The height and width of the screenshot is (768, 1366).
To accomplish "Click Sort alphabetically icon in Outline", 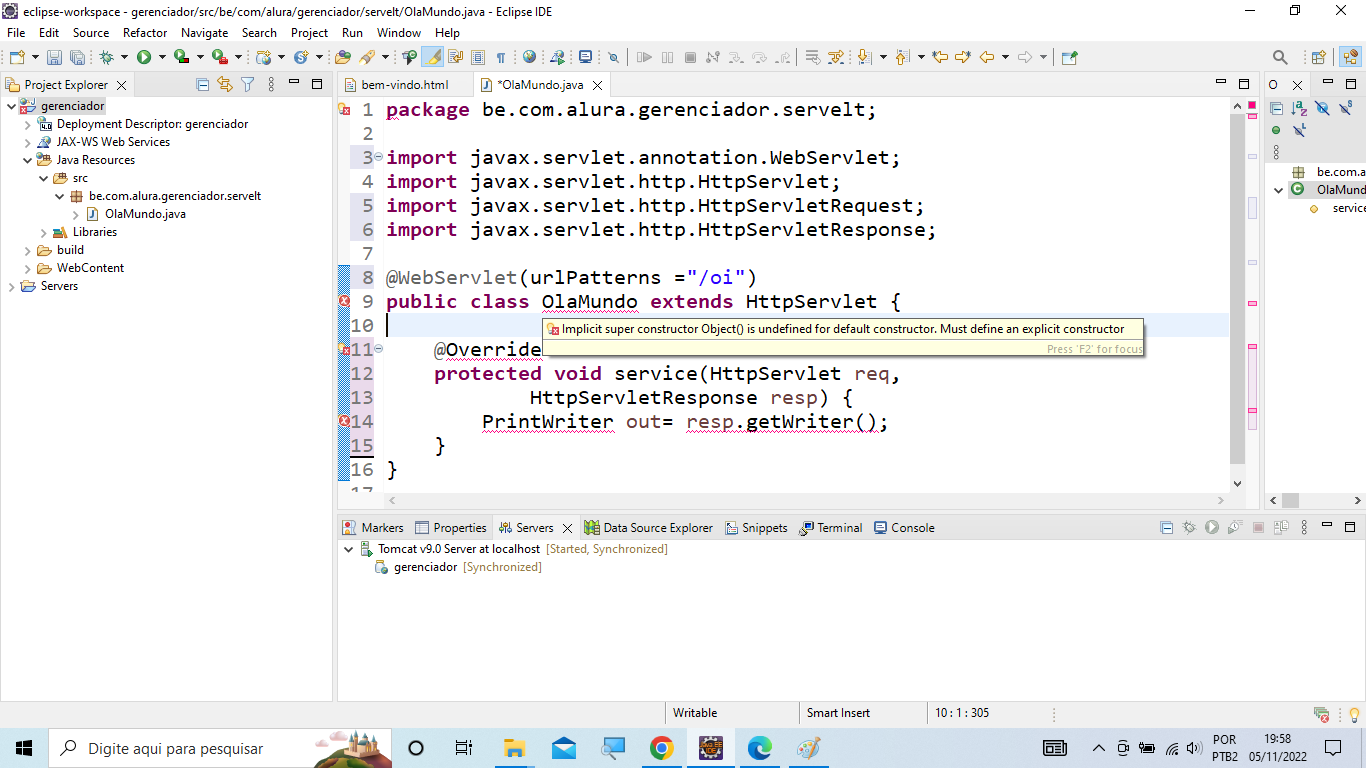I will tap(1299, 109).
